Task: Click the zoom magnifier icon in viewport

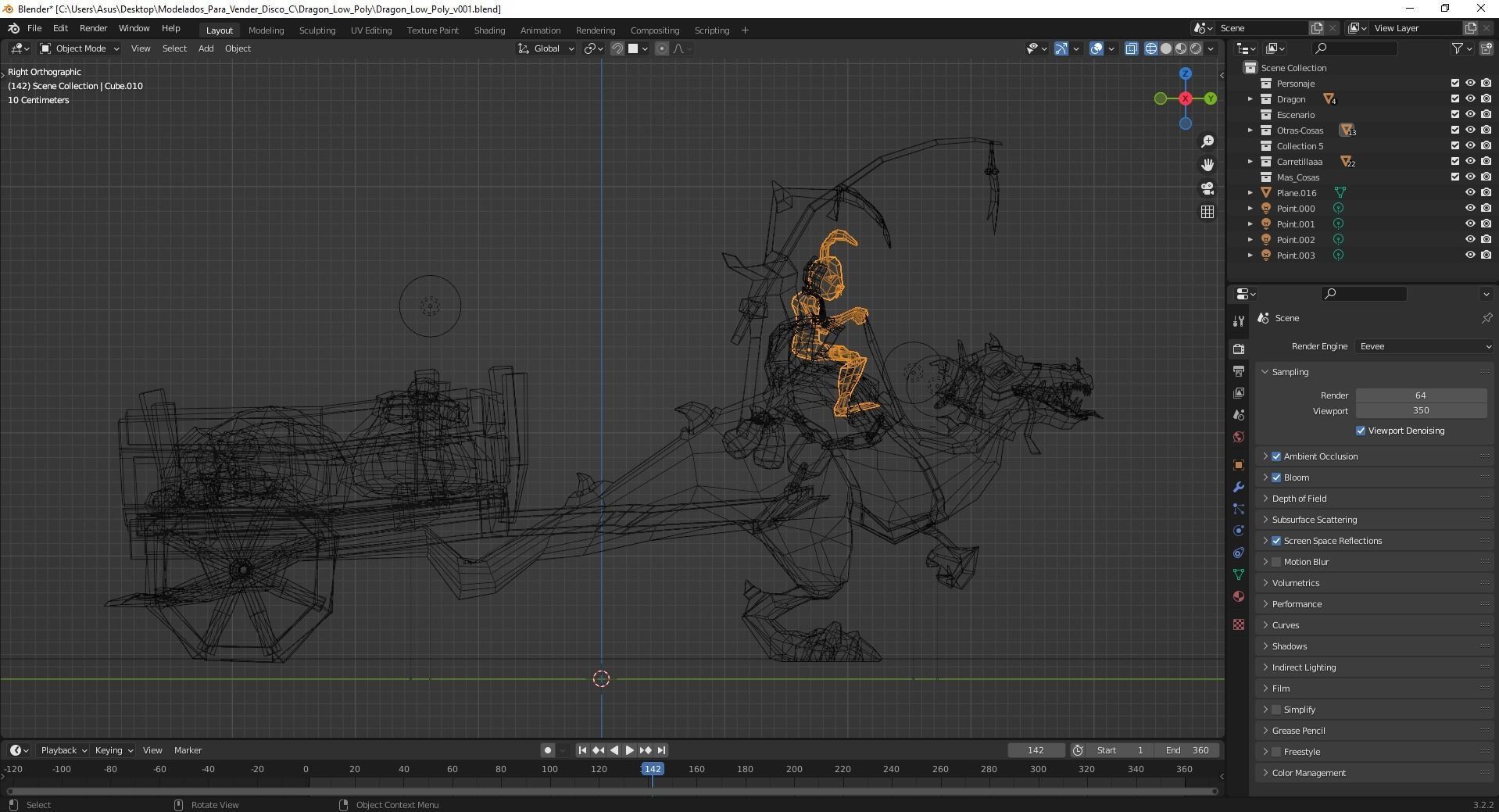Action: point(1207,141)
